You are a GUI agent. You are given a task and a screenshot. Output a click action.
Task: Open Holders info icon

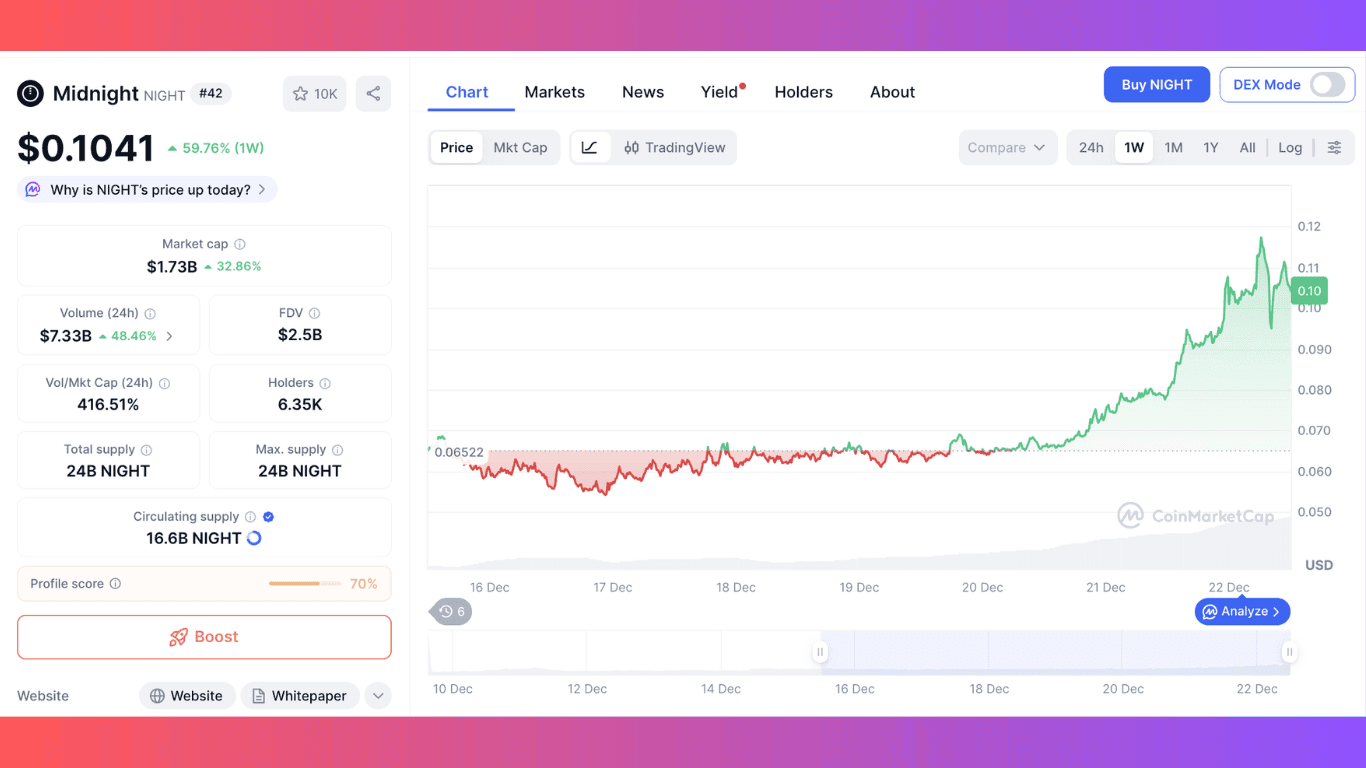coord(325,383)
